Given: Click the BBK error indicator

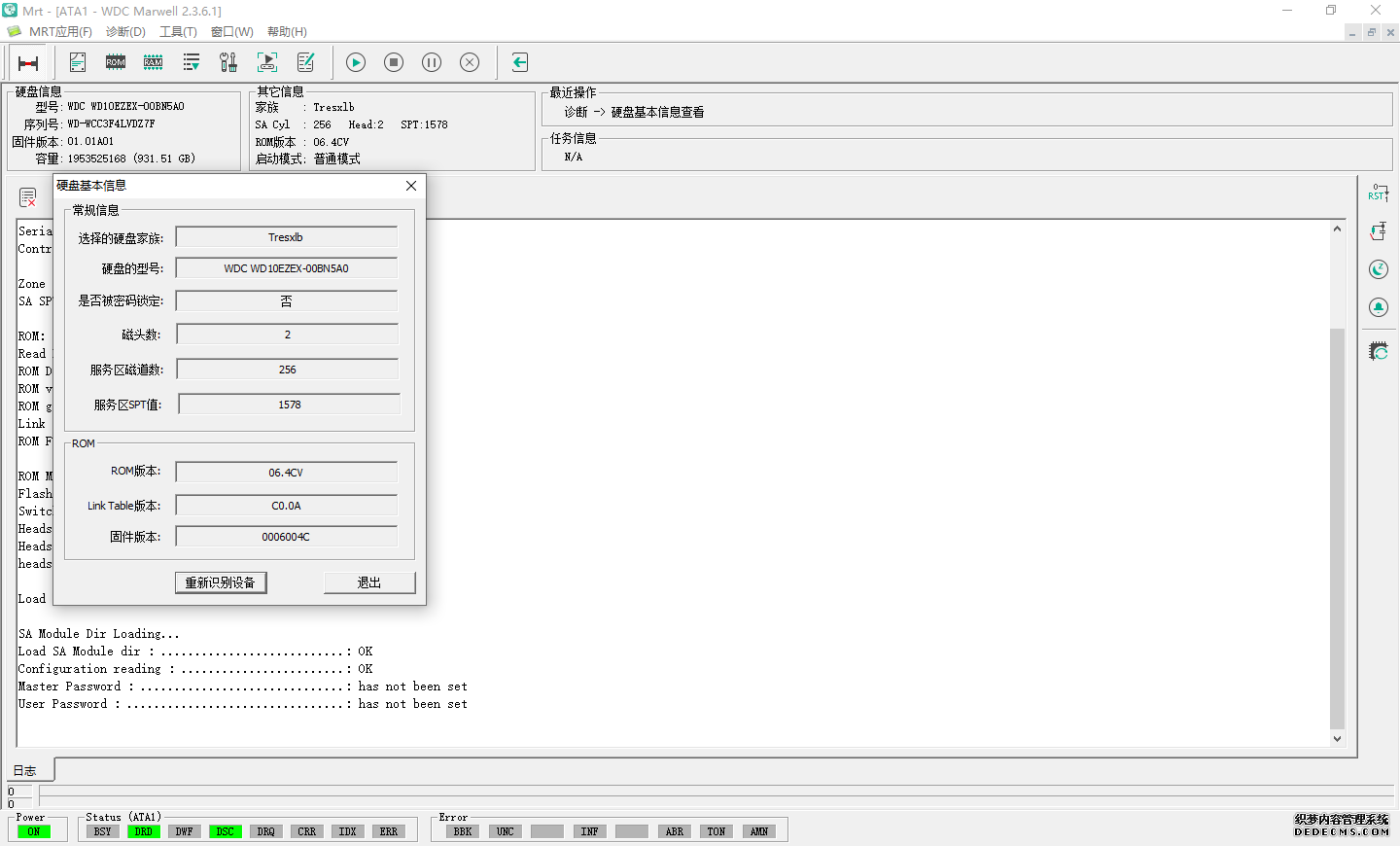Looking at the screenshot, I should (x=463, y=831).
